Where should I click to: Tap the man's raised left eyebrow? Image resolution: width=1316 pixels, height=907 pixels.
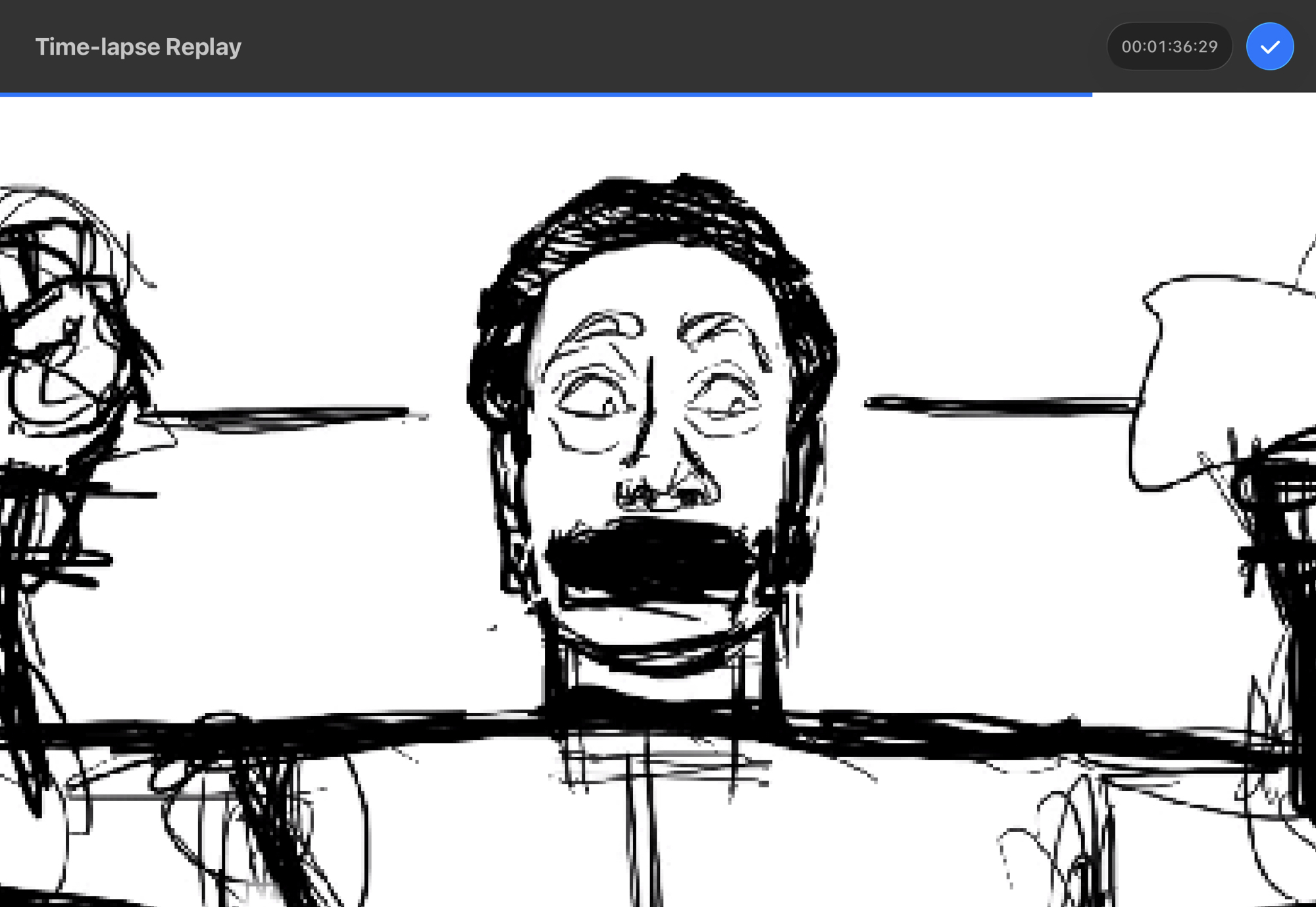602,326
